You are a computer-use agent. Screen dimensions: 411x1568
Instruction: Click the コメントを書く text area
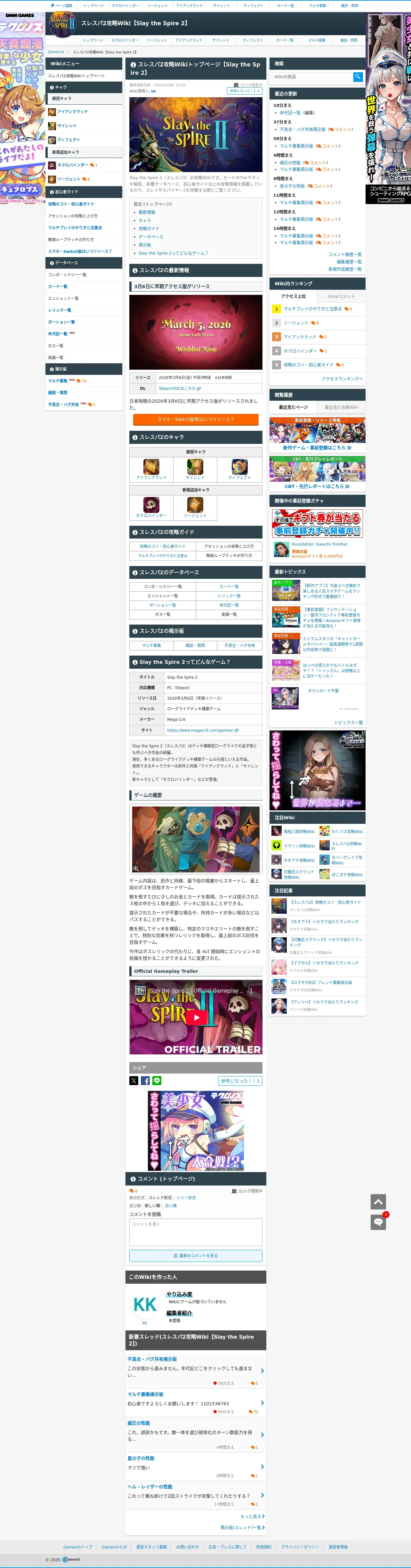196,1232
